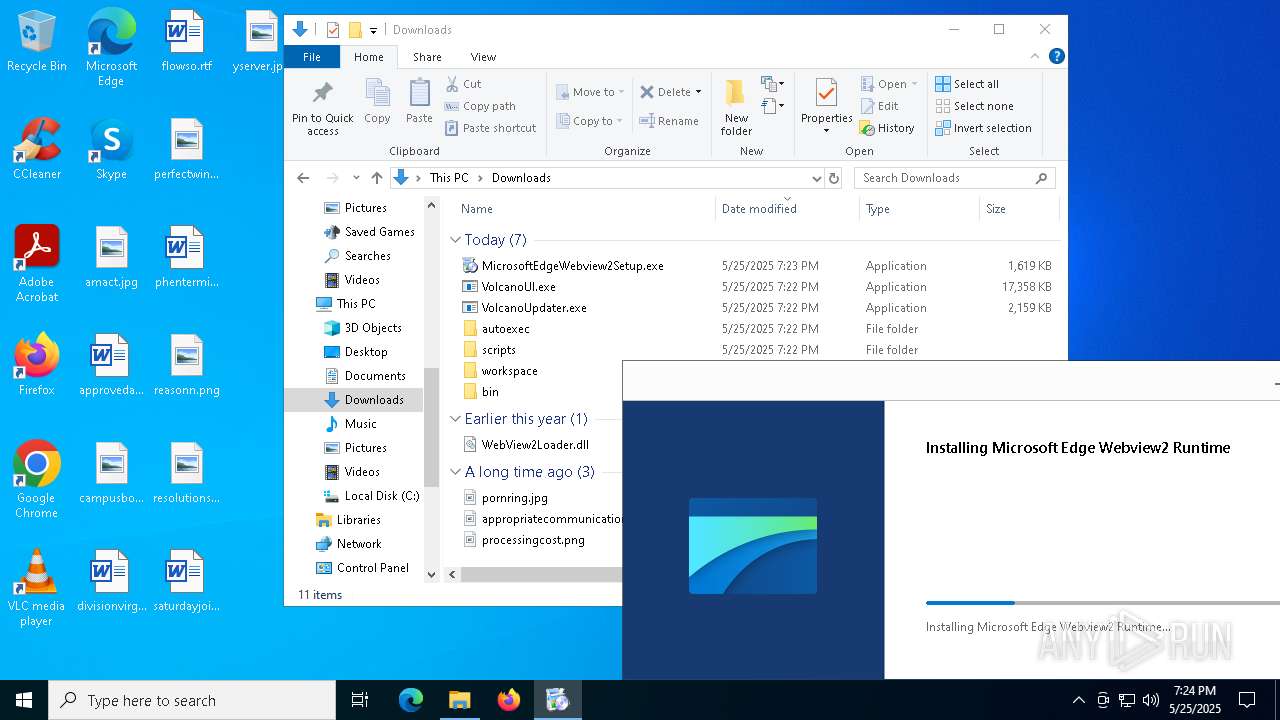Select Adobe Acrobat desktop shortcut
This screenshot has height=720, width=1280.
pos(37,263)
